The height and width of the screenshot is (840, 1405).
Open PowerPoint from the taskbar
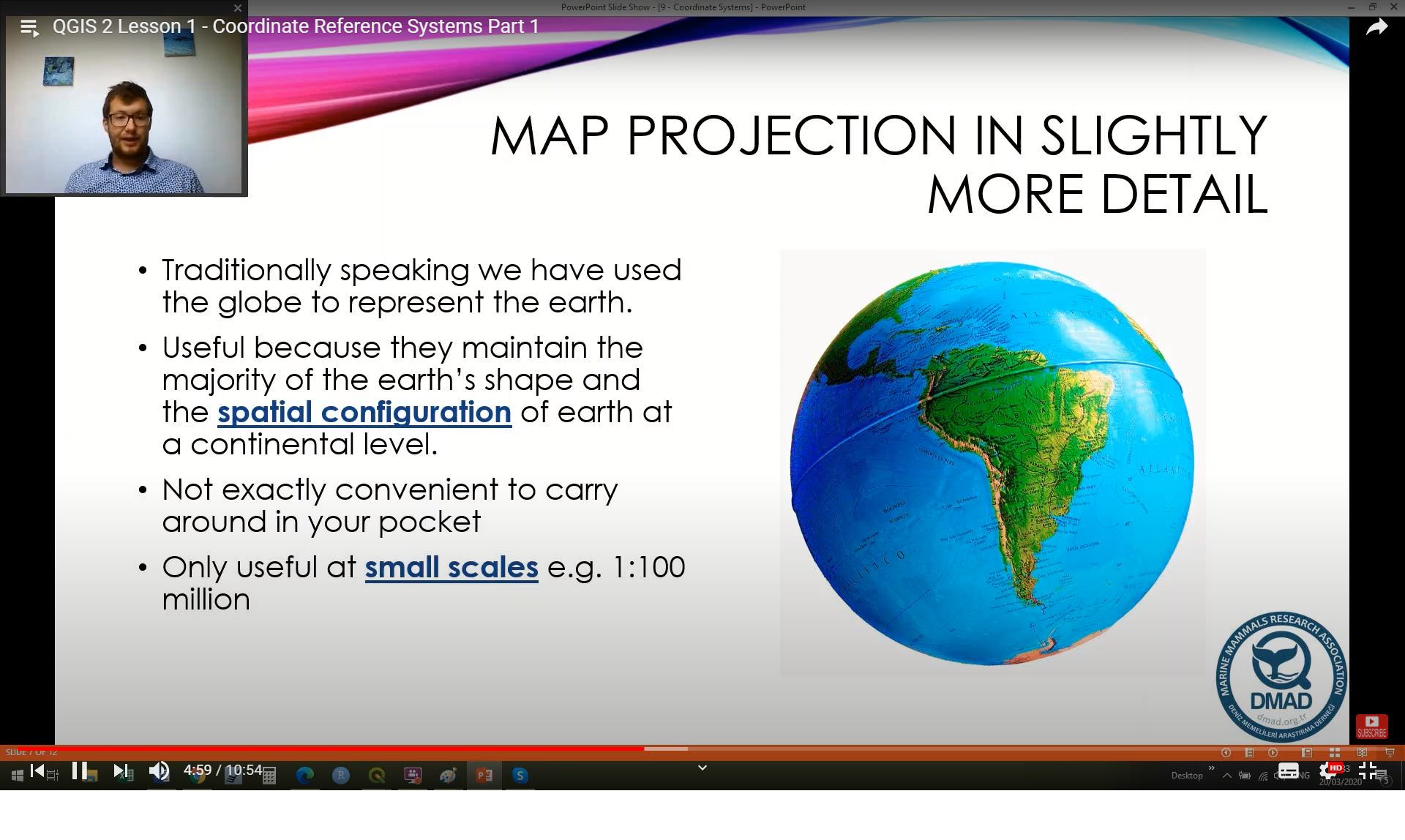[483, 774]
